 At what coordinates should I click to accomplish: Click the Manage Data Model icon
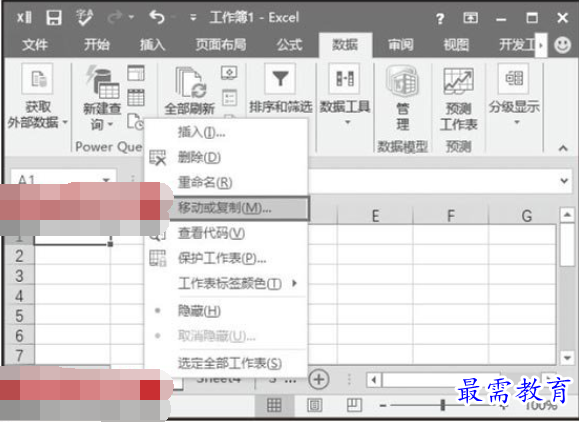(402, 82)
